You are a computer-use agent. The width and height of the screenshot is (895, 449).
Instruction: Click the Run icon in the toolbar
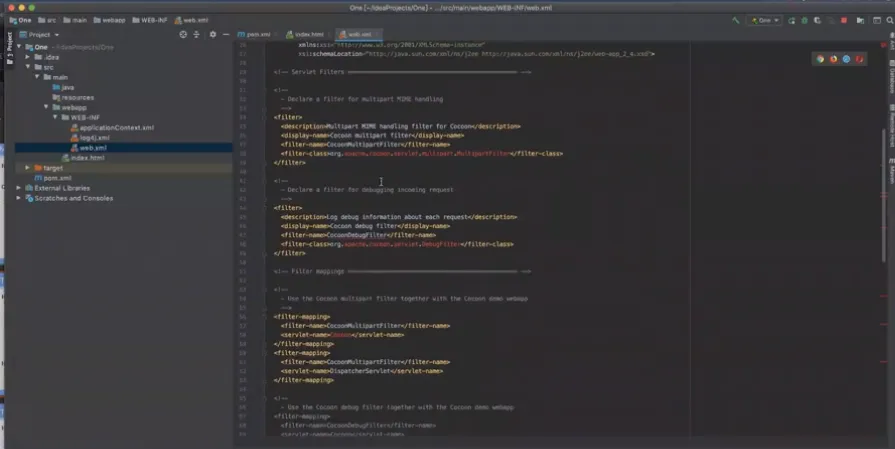(x=792, y=21)
